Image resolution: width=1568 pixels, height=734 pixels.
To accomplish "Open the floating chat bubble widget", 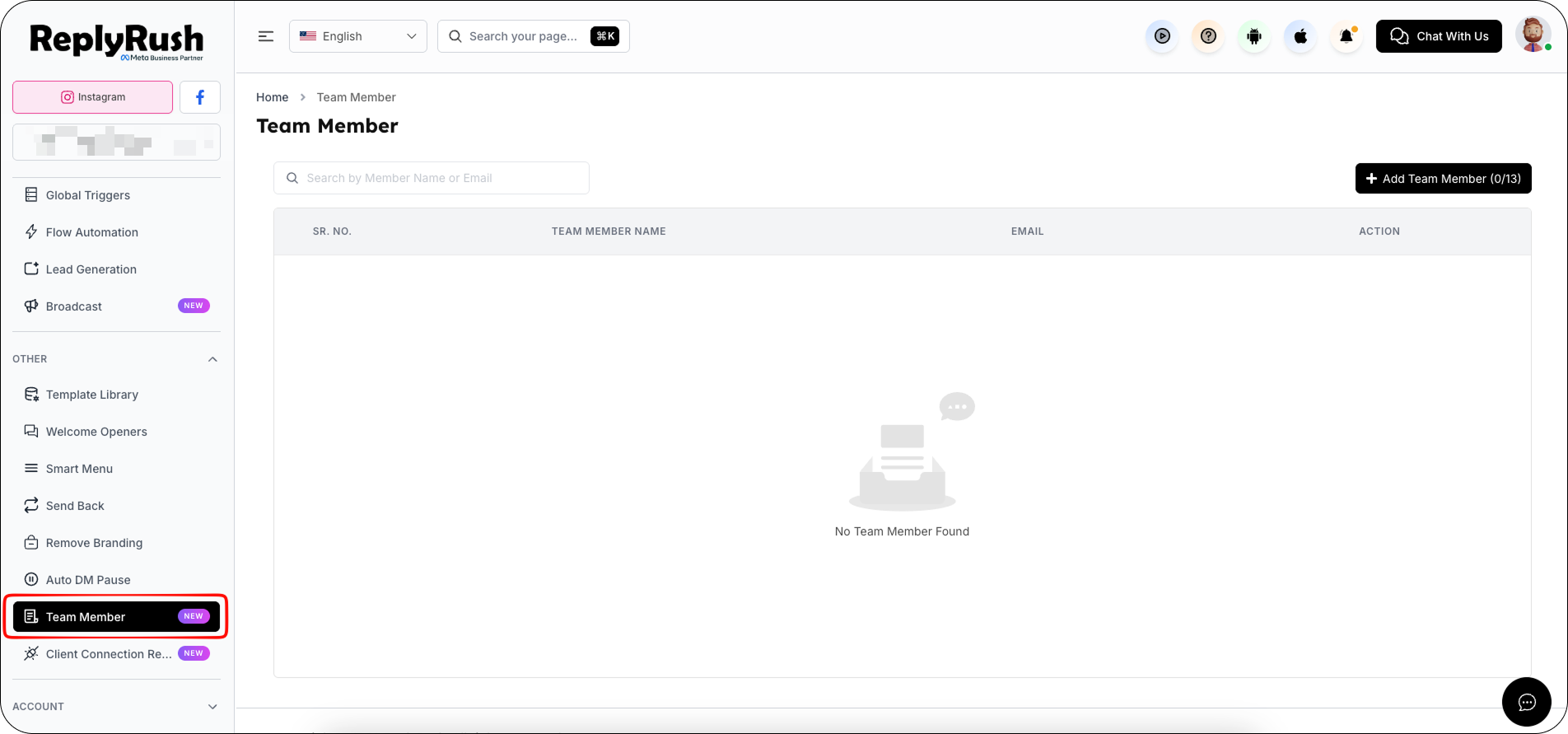I will [x=1527, y=702].
